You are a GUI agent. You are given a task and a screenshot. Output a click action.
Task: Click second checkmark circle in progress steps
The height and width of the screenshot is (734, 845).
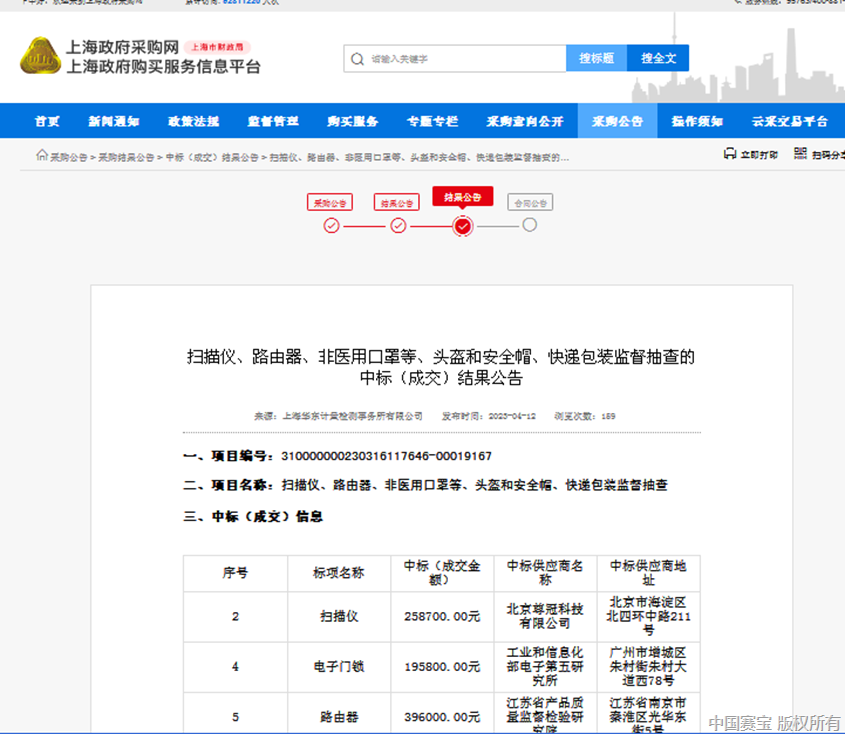click(398, 226)
